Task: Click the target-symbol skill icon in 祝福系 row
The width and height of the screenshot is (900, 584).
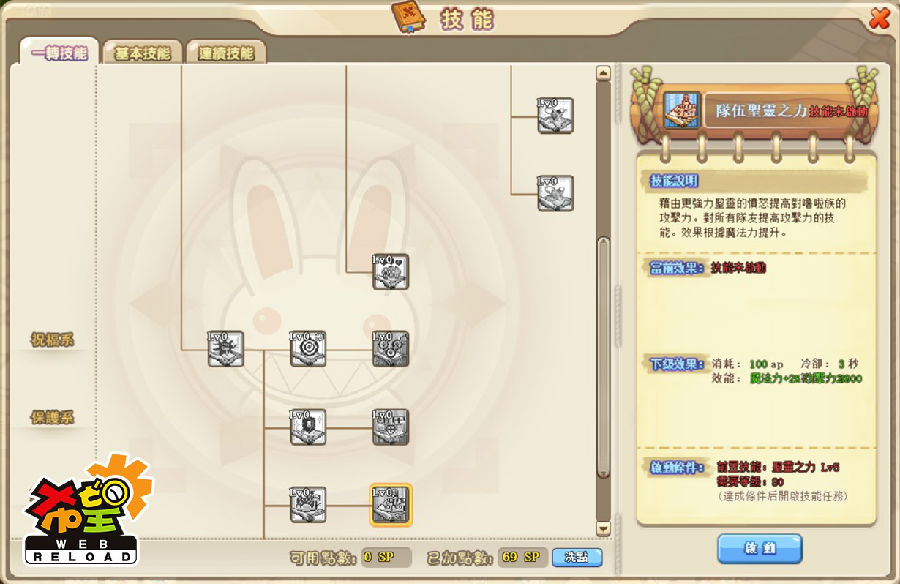Action: 308,349
